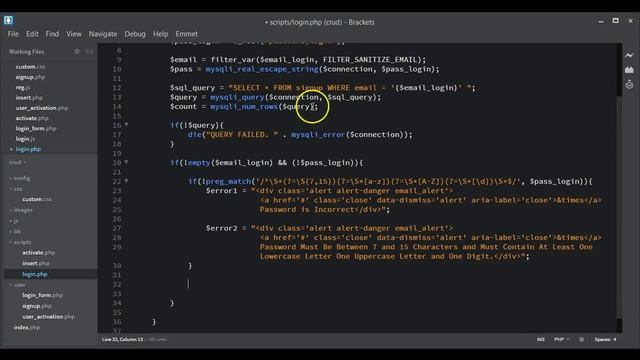Viewport: 640px width, 360px height.
Task: Open login.js in Working Files
Action: (25, 139)
